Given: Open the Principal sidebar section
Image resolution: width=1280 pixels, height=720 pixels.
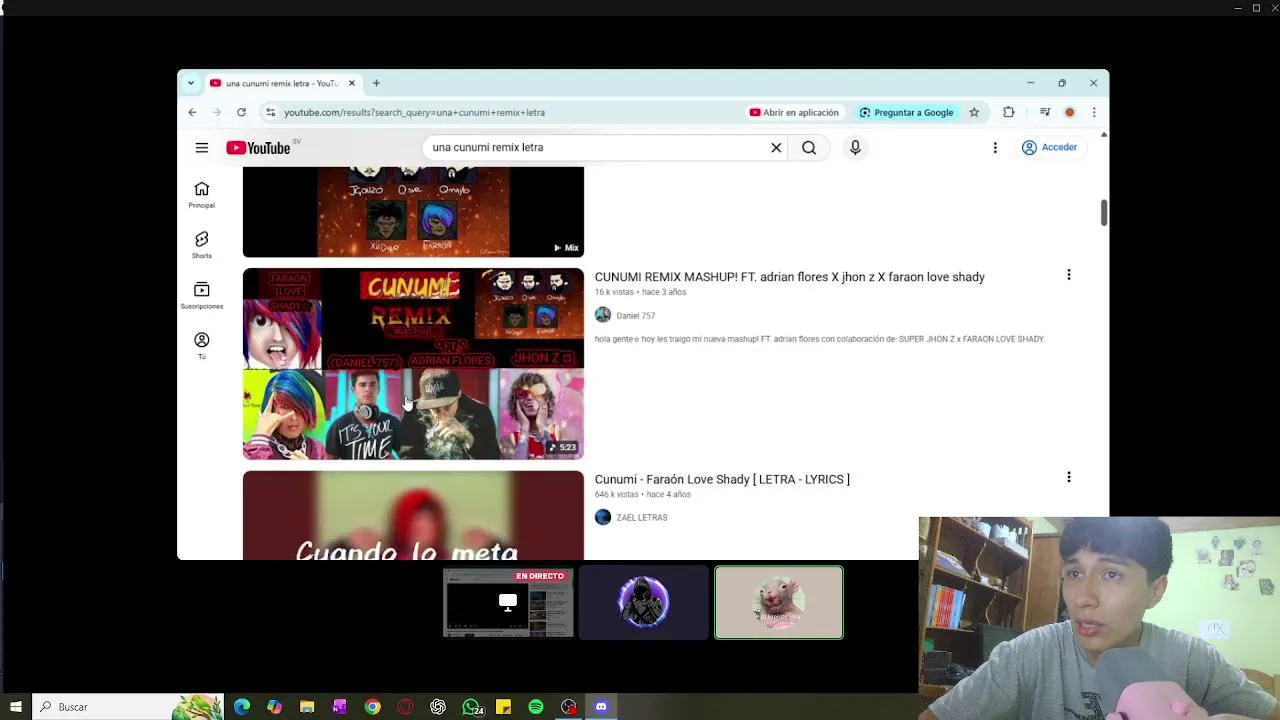Looking at the screenshot, I should (x=202, y=195).
